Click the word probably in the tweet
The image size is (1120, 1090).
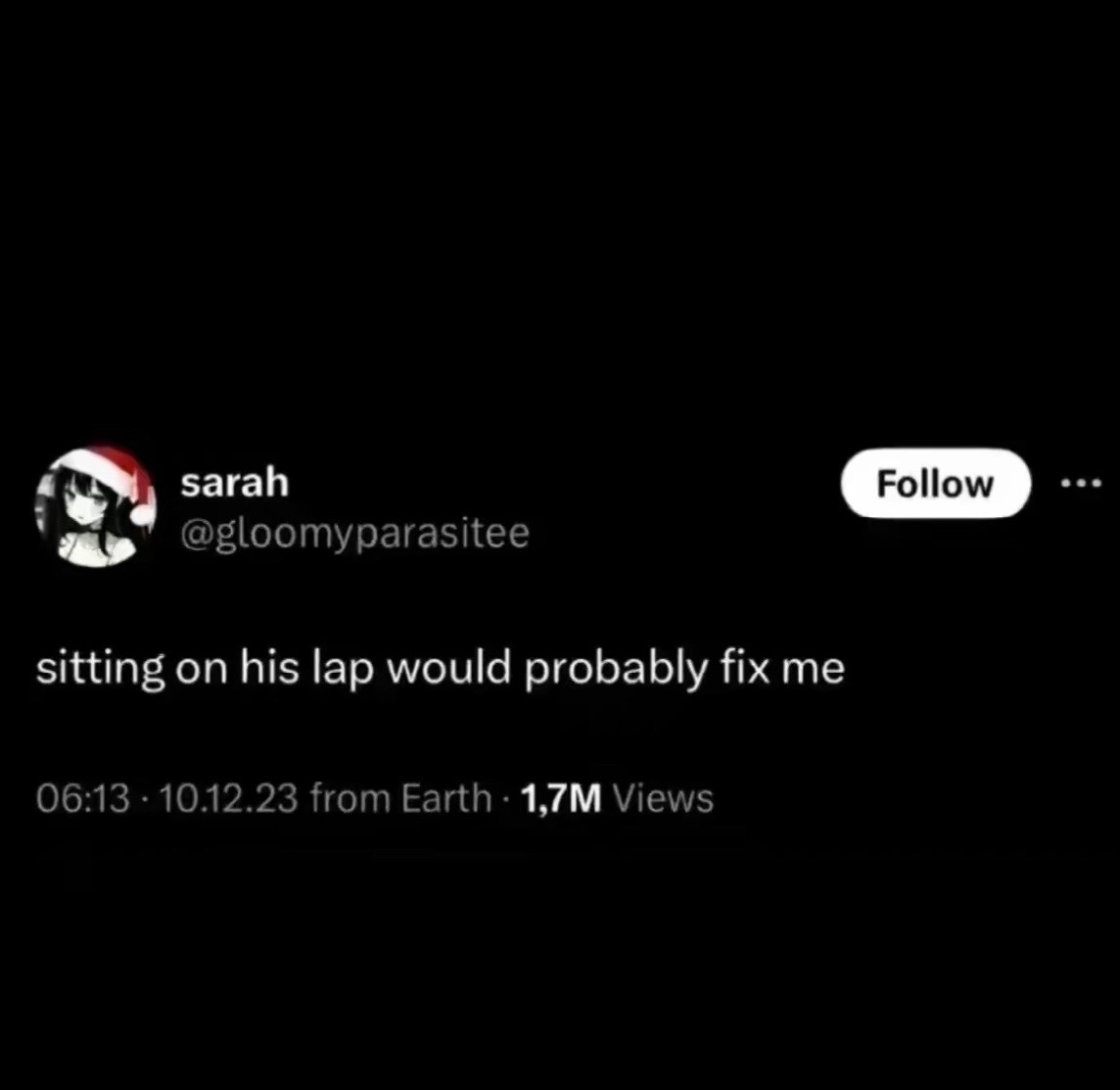click(617, 670)
